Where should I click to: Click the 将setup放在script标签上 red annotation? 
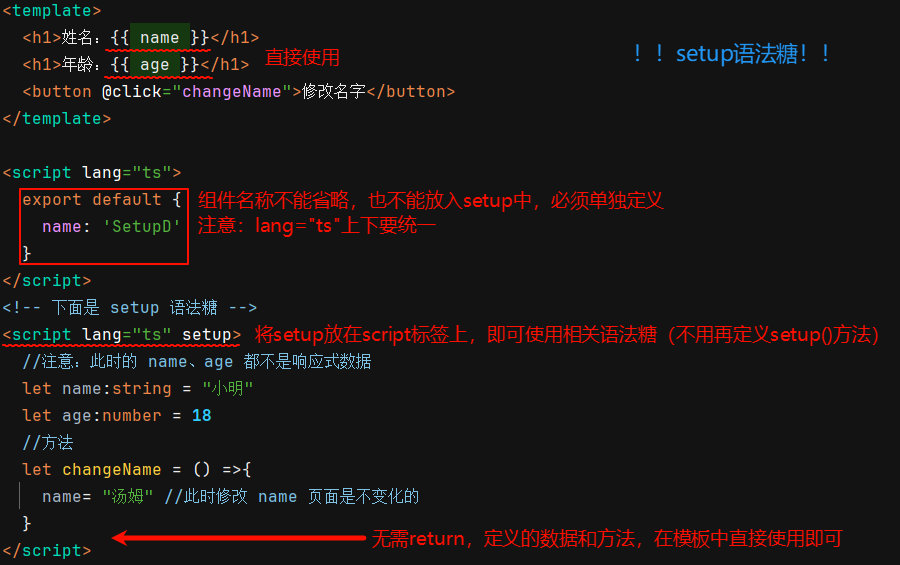point(566,334)
